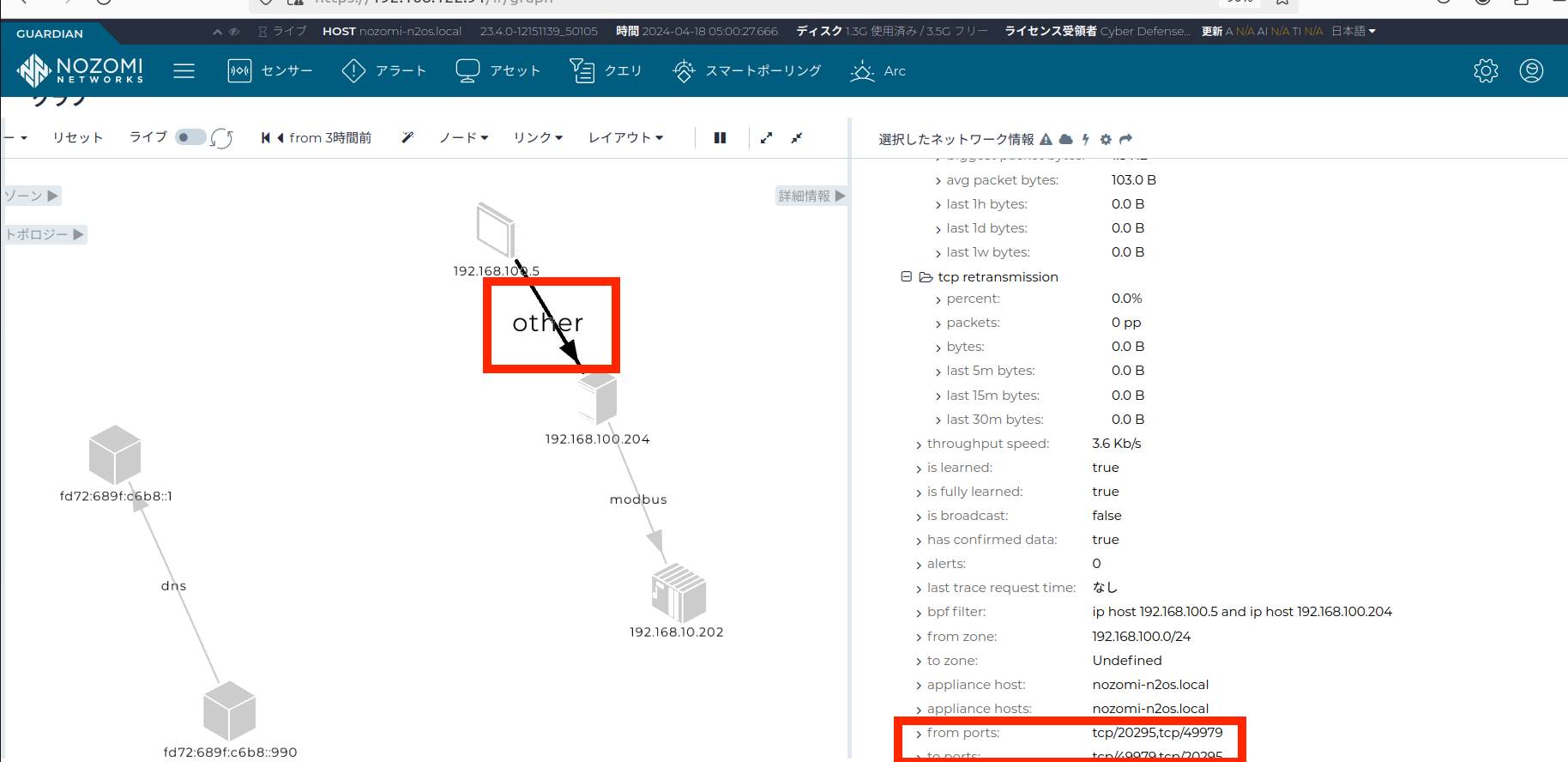
Task: Click the magic wand icon in graph toolbar
Action: coord(407,137)
